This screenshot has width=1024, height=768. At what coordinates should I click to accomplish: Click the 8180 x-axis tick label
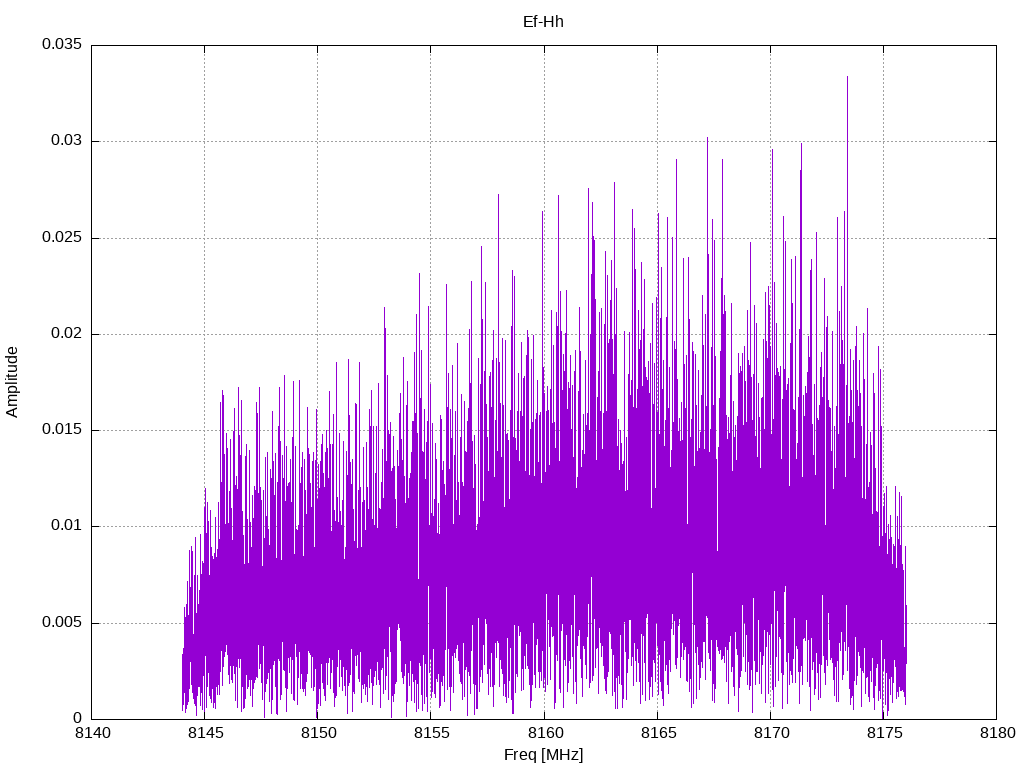click(997, 733)
